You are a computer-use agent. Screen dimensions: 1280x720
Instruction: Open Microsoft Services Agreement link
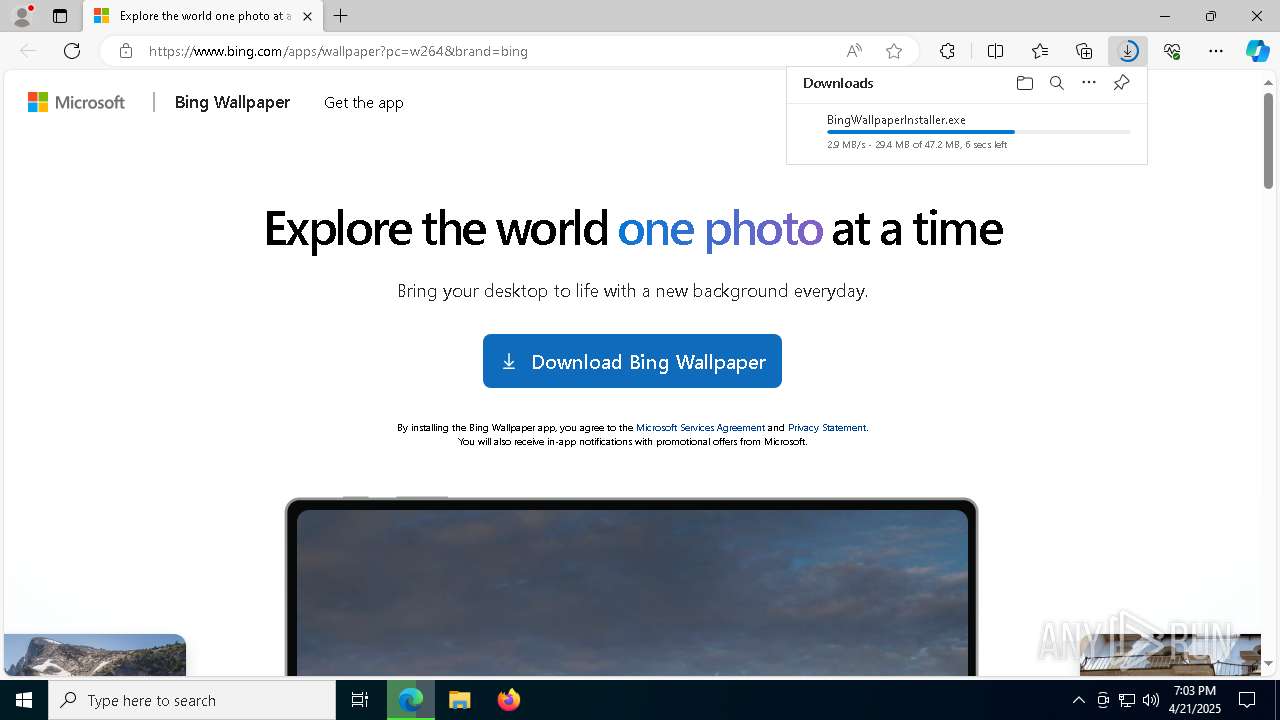[700, 427]
